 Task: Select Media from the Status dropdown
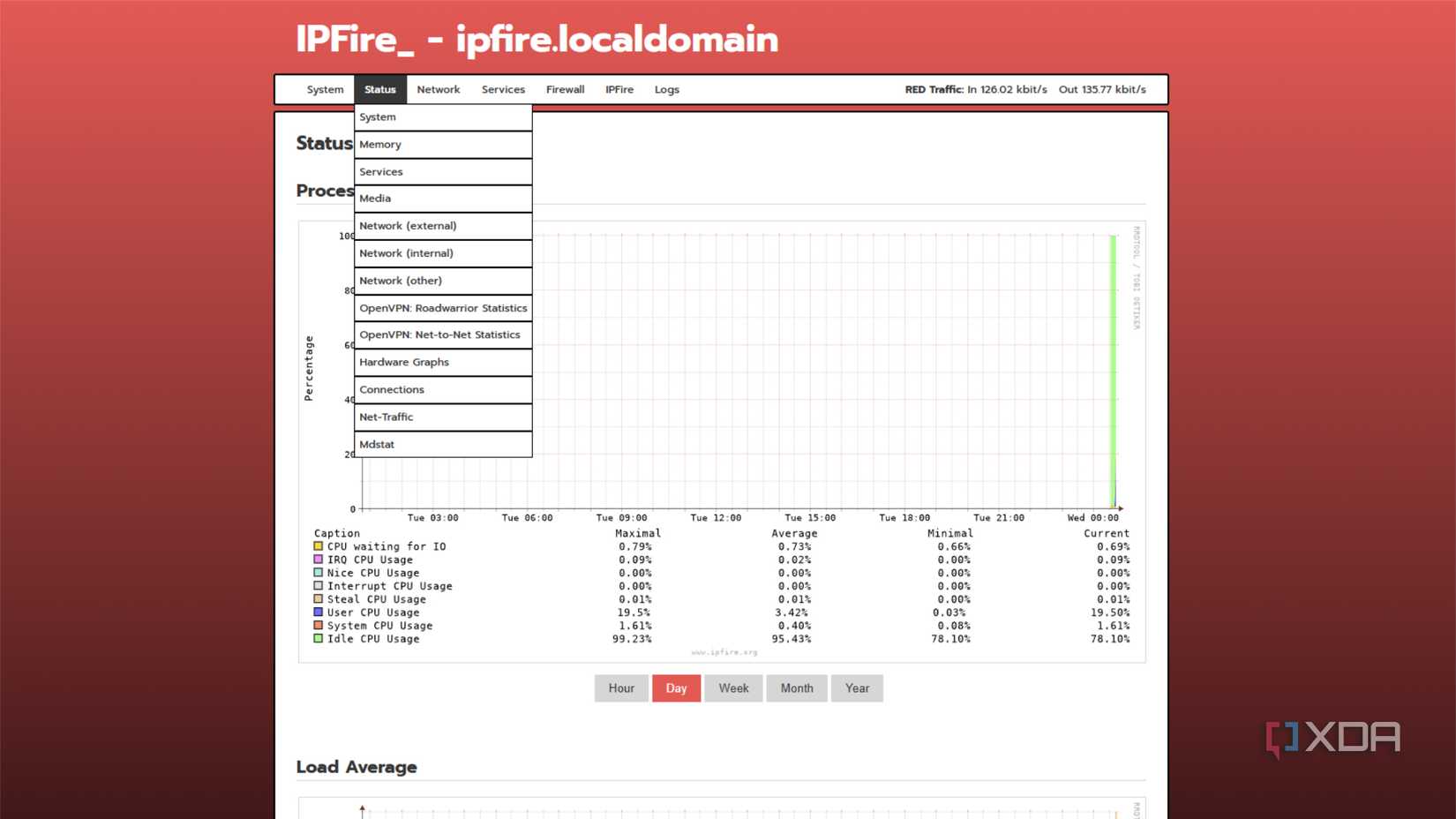pos(375,198)
